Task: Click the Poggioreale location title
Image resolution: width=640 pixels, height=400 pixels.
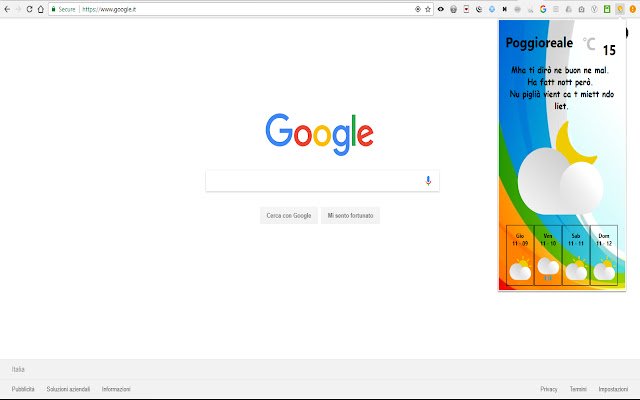Action: click(x=539, y=42)
